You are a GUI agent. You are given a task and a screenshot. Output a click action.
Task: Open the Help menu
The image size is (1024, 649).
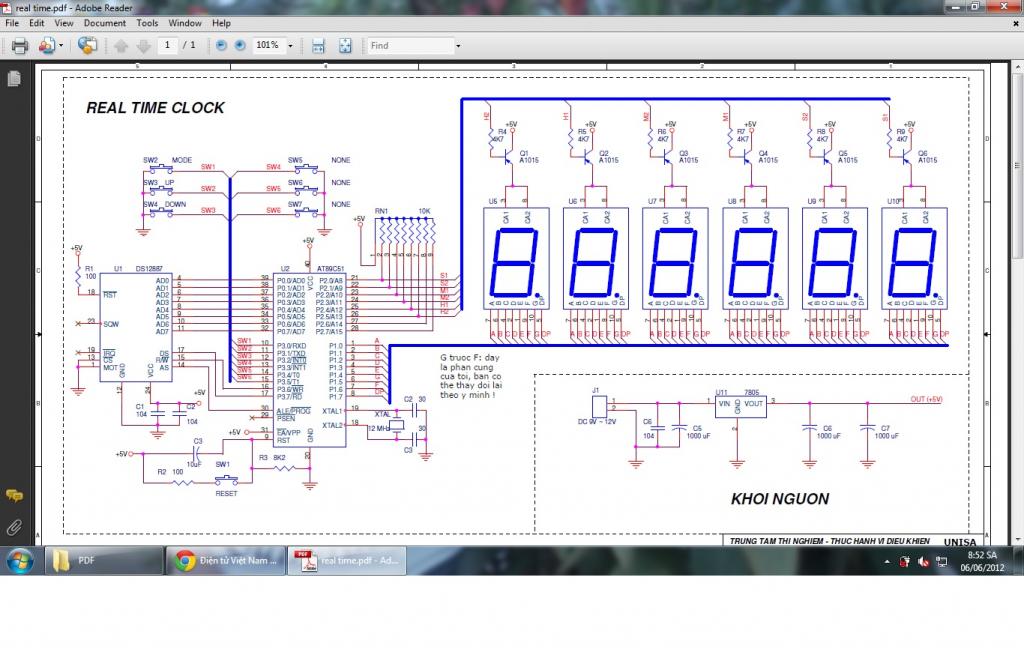click(x=221, y=23)
